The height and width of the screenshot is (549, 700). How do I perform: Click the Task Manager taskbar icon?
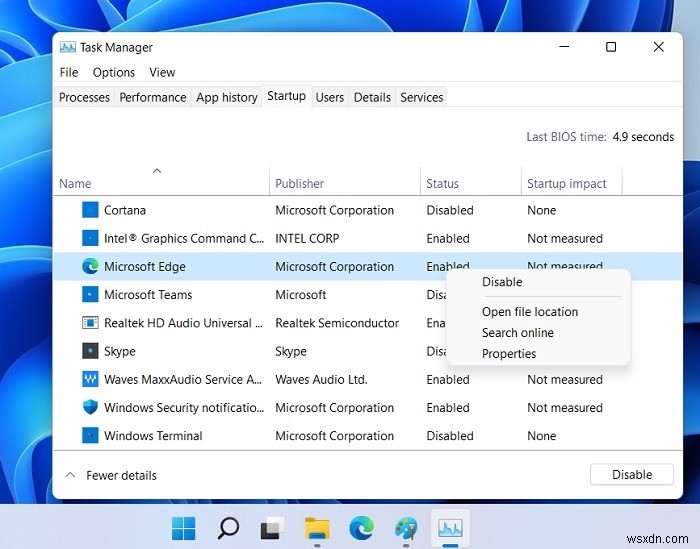450,528
